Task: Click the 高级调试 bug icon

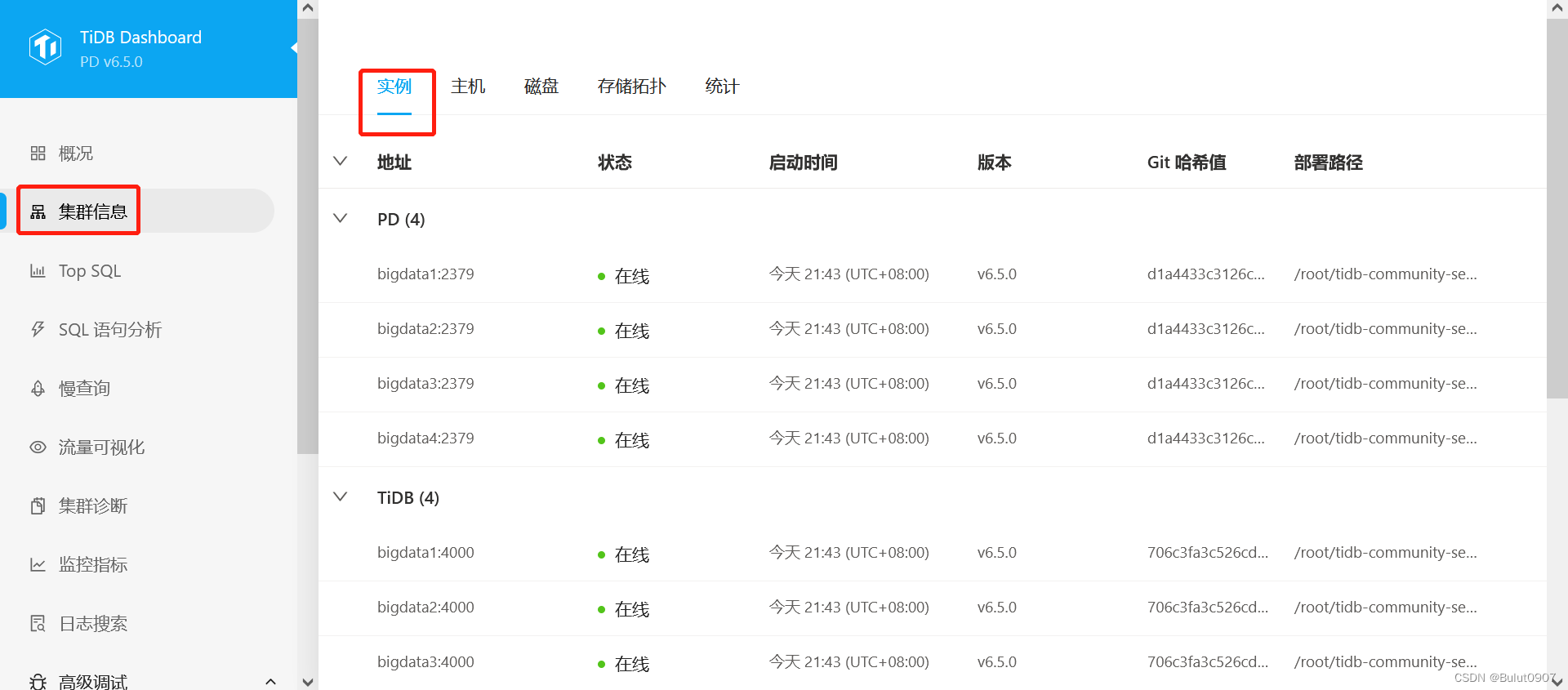Action: click(x=38, y=682)
